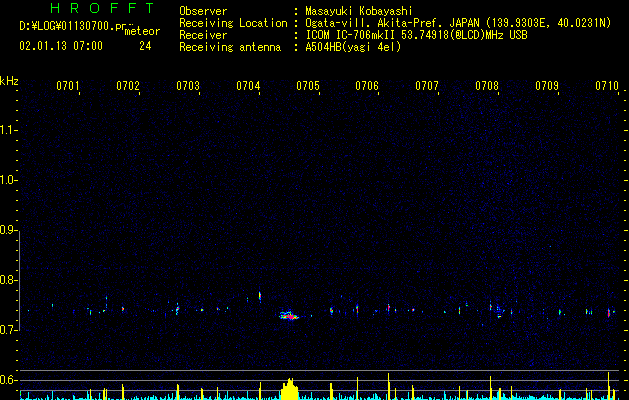This screenshot has width=629, height=400.
Task: Click the 0709 time marker
Action: pos(547,86)
